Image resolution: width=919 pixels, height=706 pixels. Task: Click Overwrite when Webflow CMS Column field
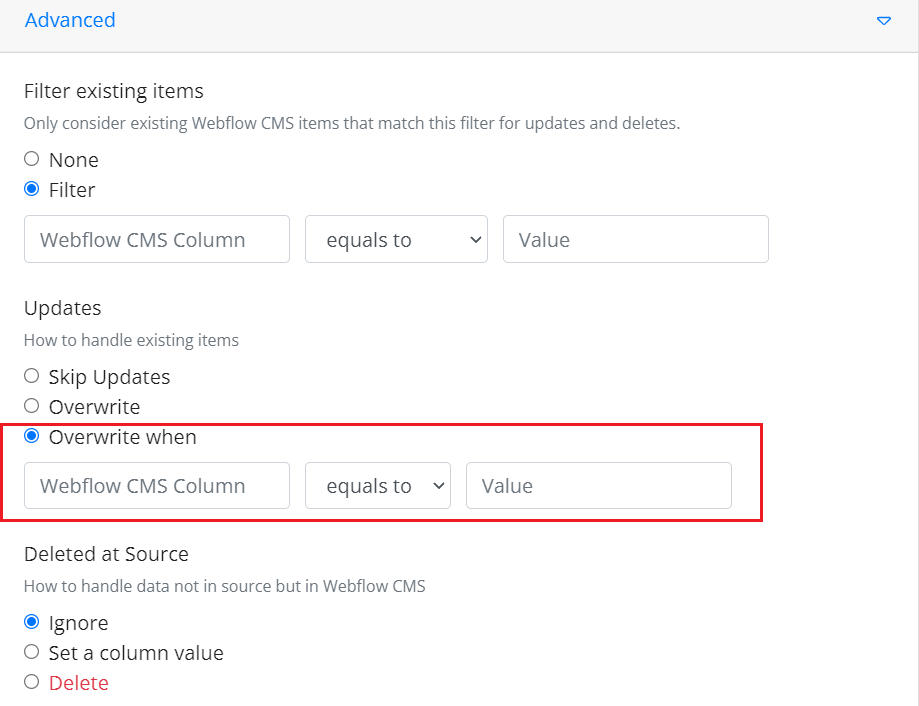(156, 485)
